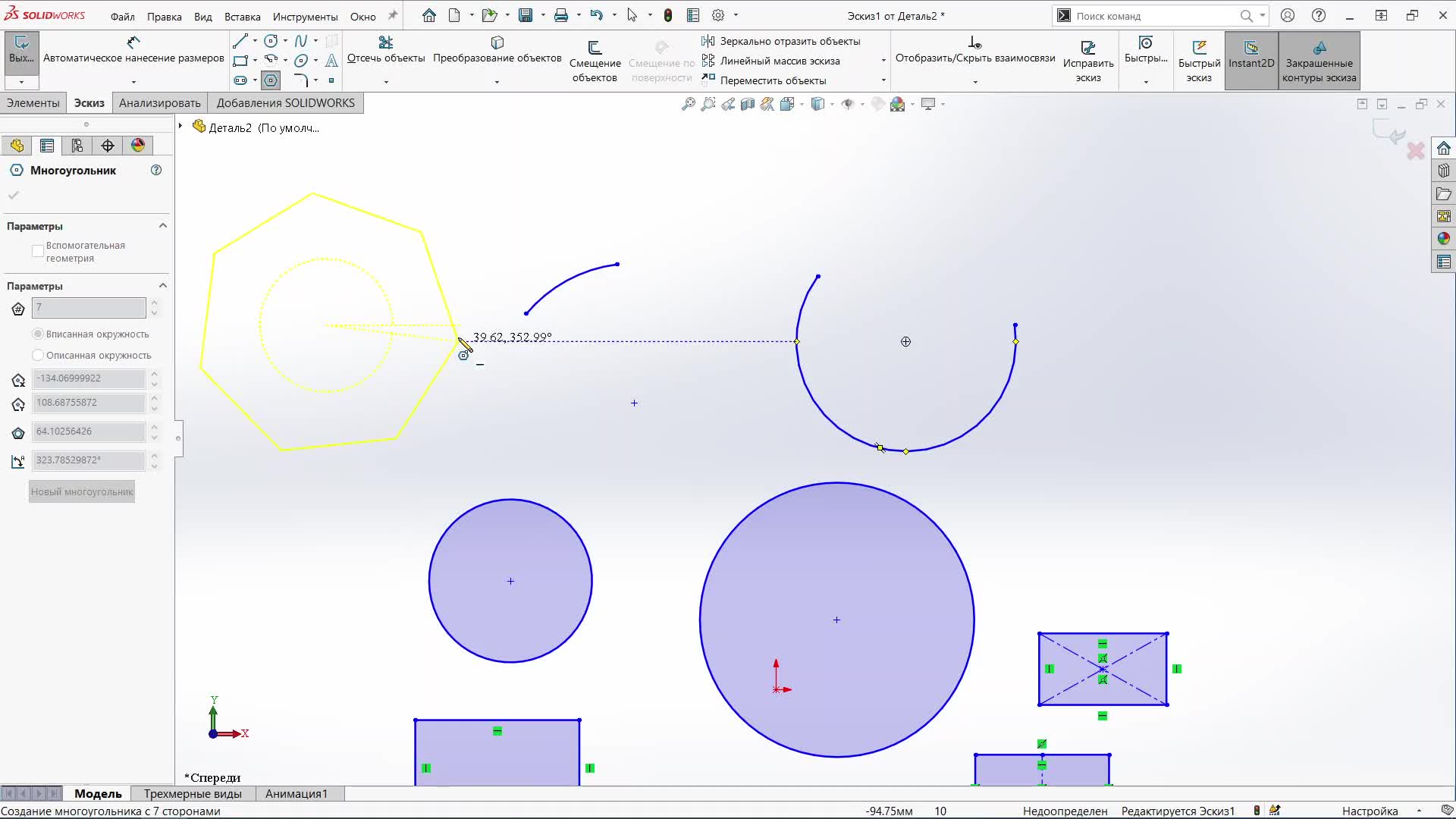
Task: Open dropdown under Отсечь объекты
Action: pyautogui.click(x=386, y=82)
